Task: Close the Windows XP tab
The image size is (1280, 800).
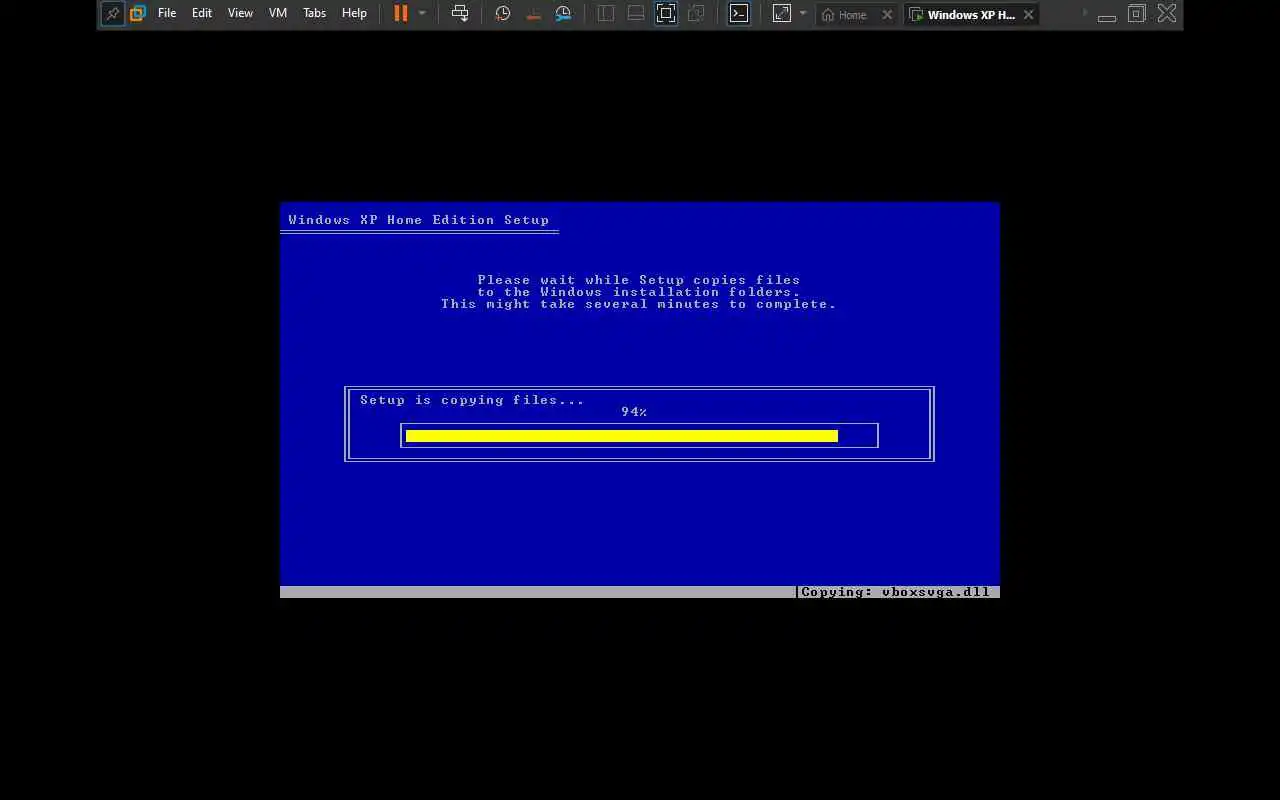Action: tap(1028, 14)
